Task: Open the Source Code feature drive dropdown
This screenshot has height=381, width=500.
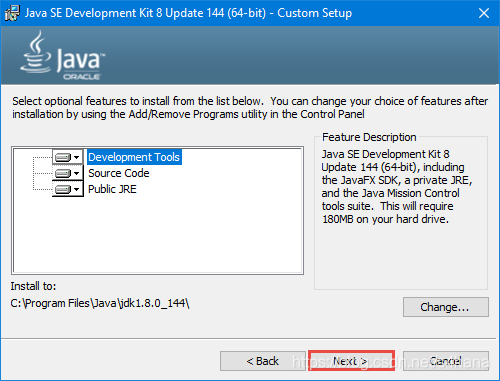Action: tap(68, 173)
